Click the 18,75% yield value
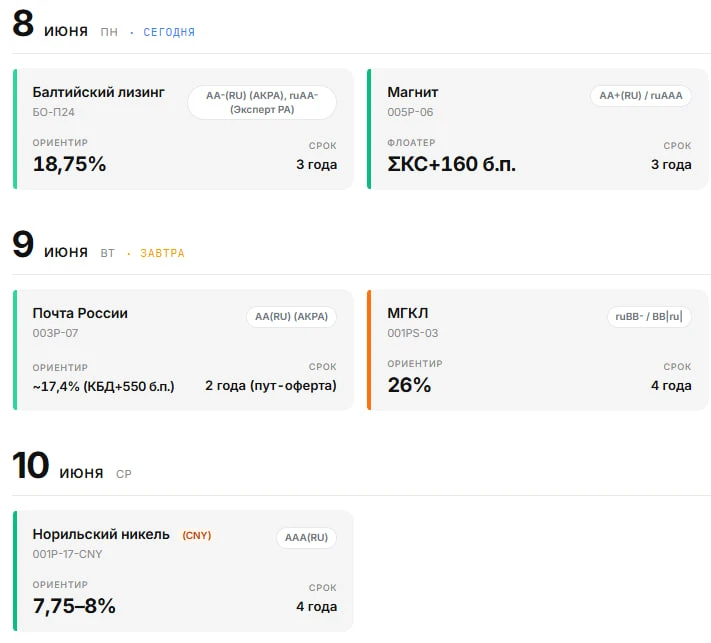 [x=69, y=164]
